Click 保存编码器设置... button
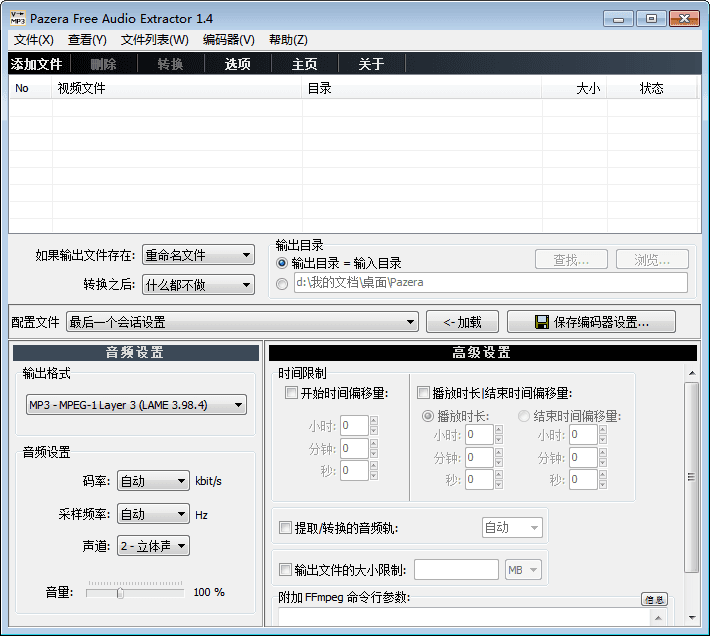The width and height of the screenshot is (710, 636). (x=591, y=322)
